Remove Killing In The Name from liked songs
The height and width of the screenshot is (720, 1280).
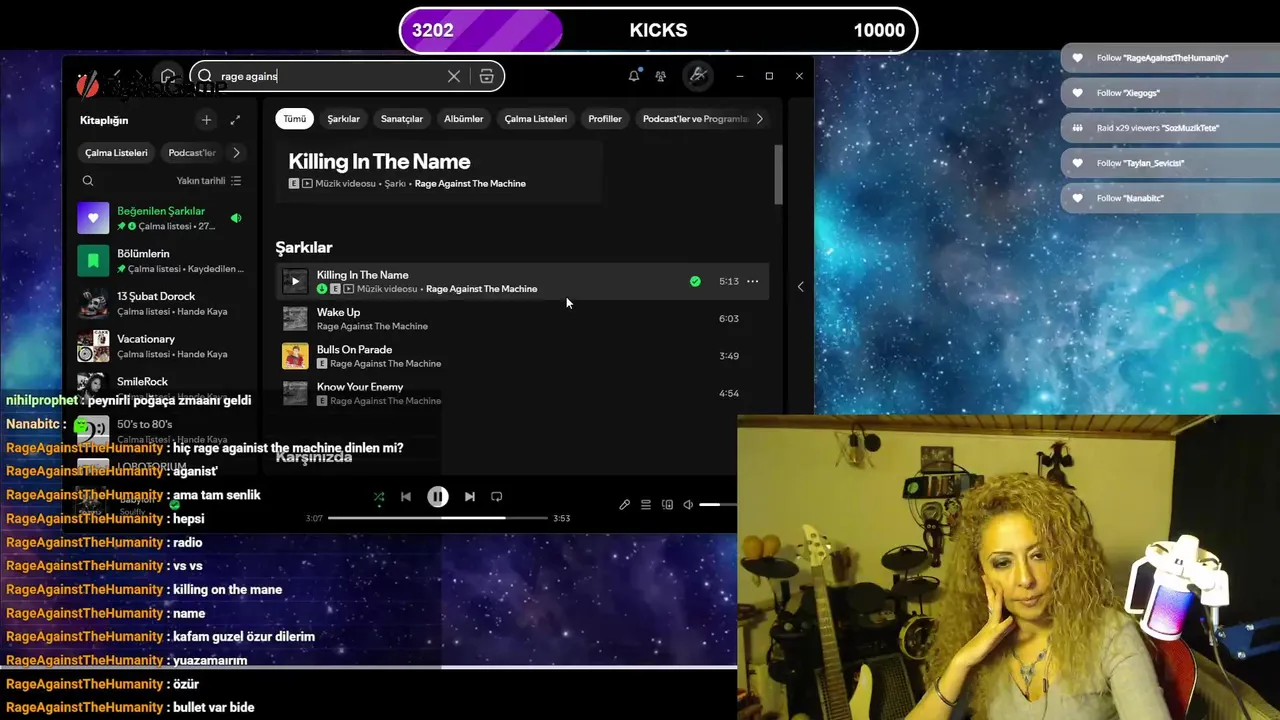click(695, 282)
